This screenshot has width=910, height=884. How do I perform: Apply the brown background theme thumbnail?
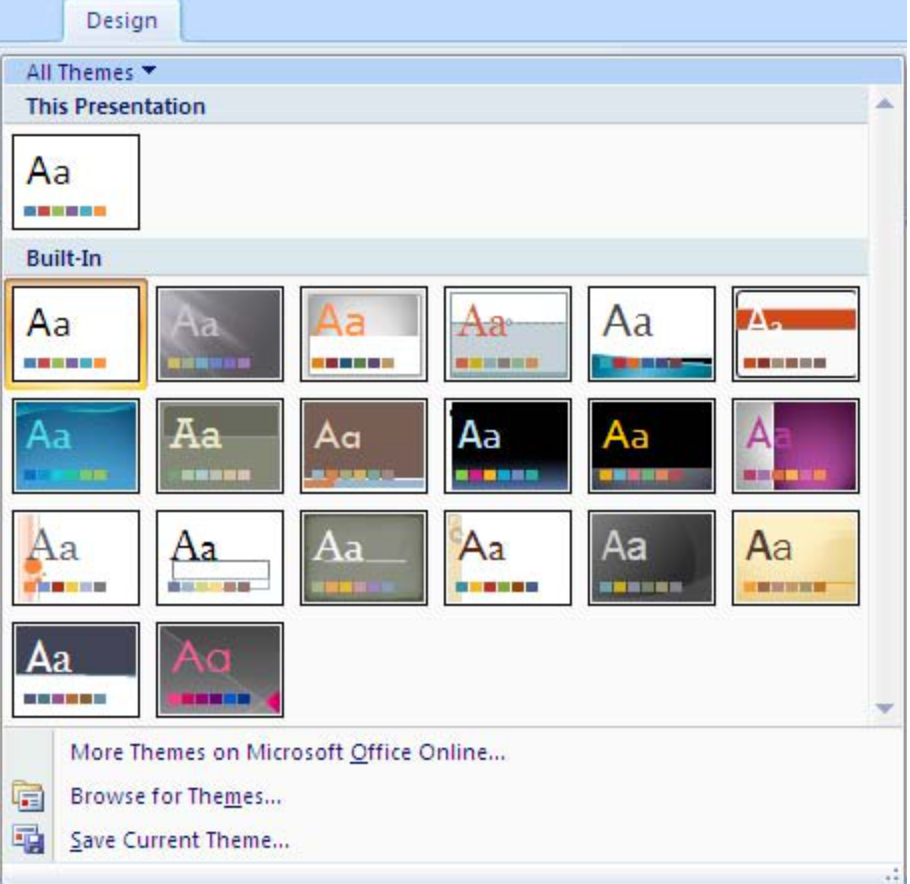364,446
